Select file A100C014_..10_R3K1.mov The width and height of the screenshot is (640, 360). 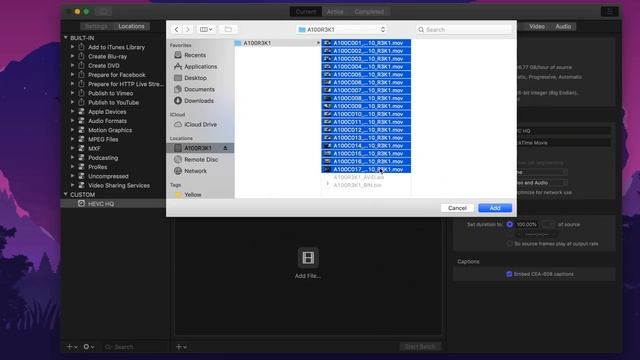click(366, 145)
